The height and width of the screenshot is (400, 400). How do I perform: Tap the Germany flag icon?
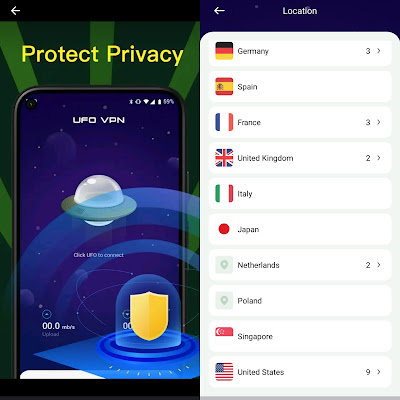click(x=224, y=51)
